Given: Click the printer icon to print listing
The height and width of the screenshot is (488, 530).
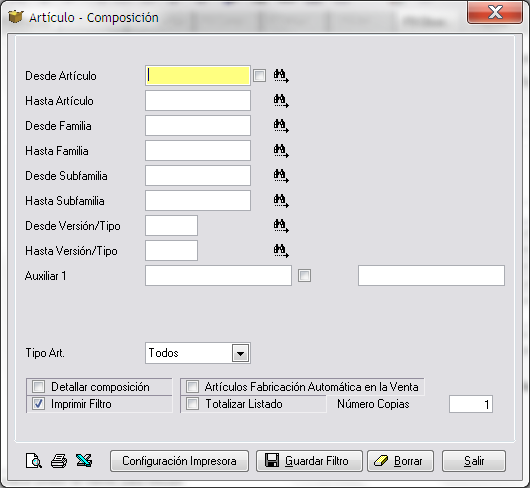Looking at the screenshot, I should [59, 461].
